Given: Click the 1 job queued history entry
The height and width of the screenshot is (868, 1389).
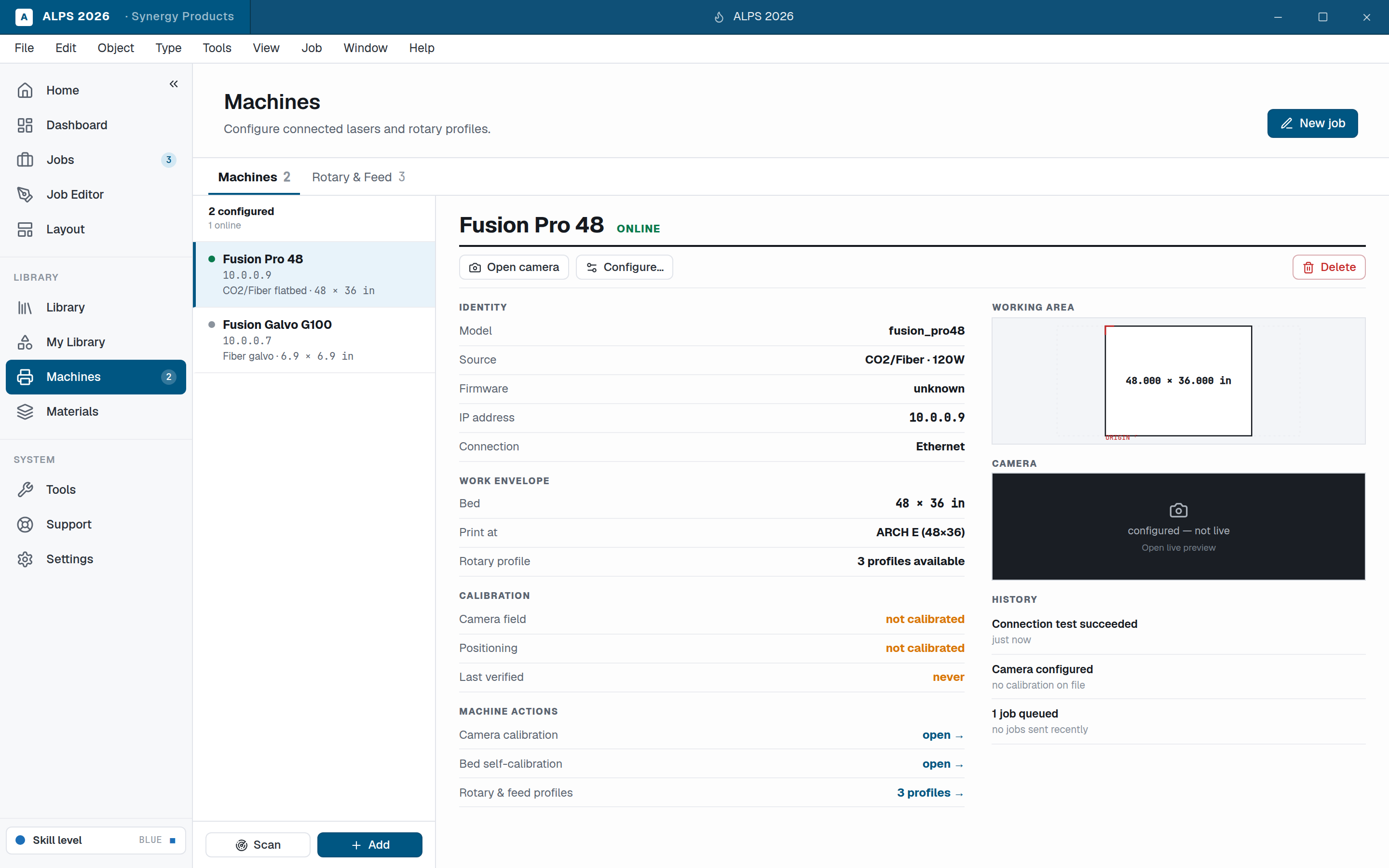Looking at the screenshot, I should (1178, 721).
